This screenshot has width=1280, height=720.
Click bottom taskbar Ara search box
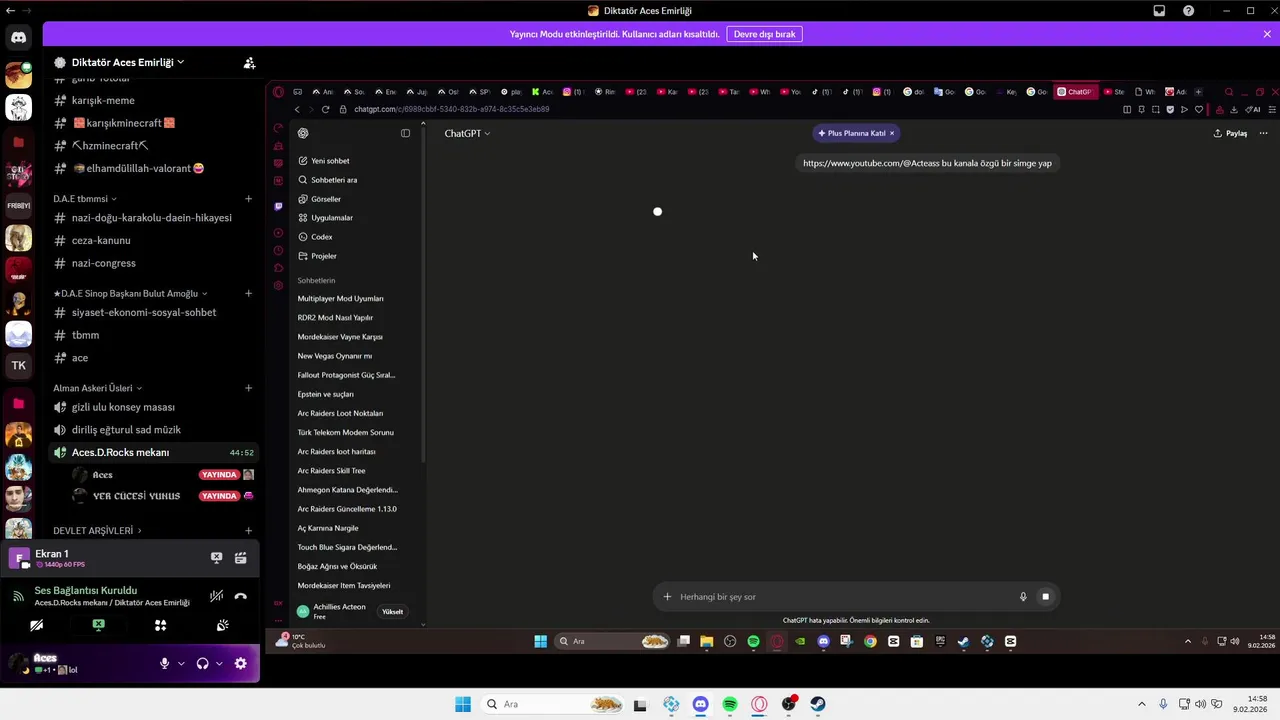pos(553,704)
